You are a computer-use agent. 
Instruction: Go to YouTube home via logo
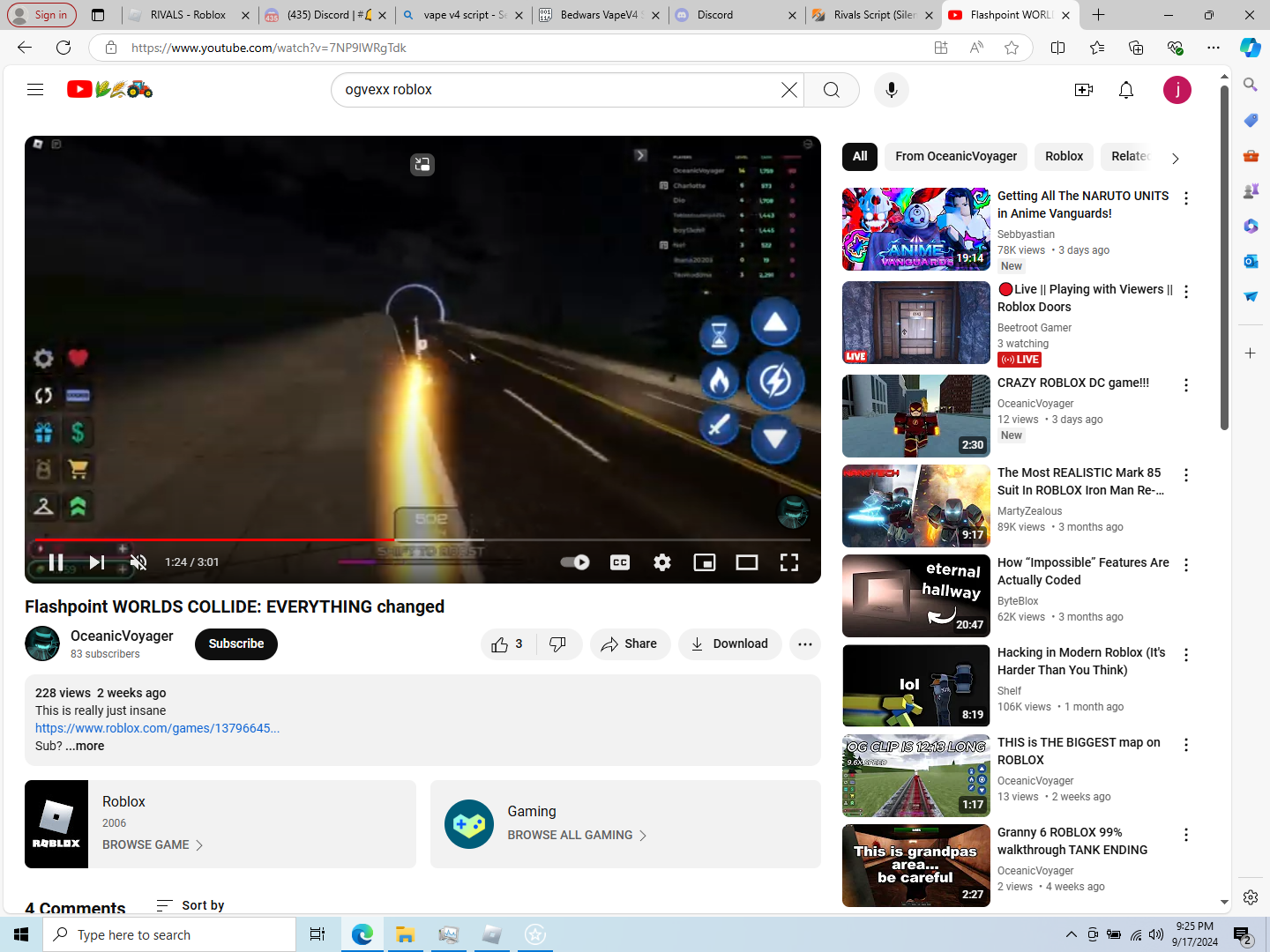pos(110,89)
